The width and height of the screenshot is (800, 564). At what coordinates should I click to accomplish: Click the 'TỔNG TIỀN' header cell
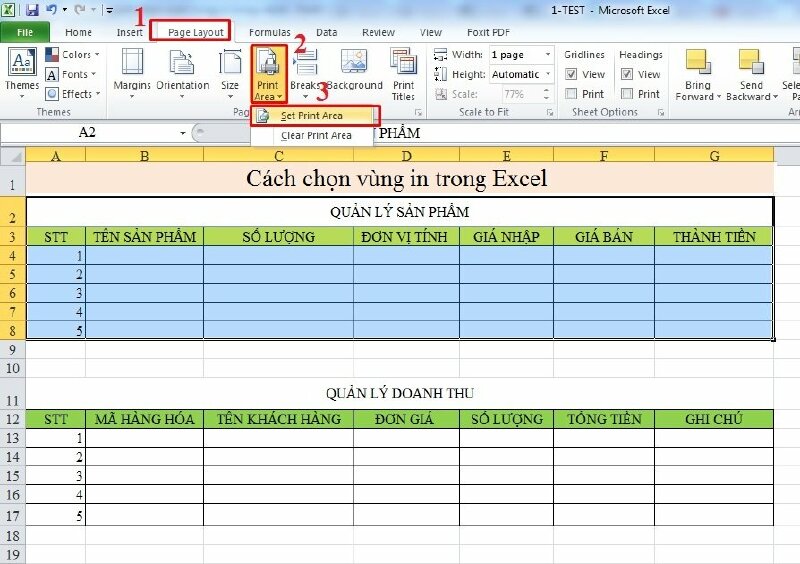[x=604, y=419]
